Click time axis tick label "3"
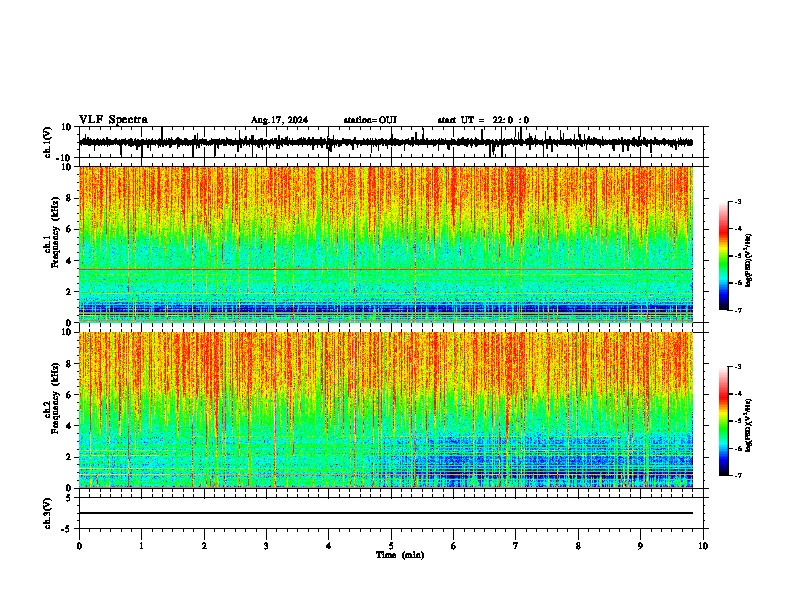 pos(266,546)
